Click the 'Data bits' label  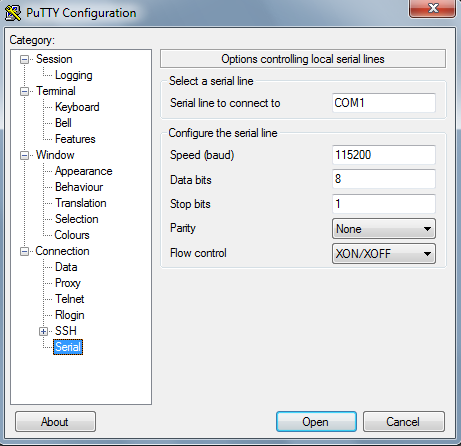(191, 180)
